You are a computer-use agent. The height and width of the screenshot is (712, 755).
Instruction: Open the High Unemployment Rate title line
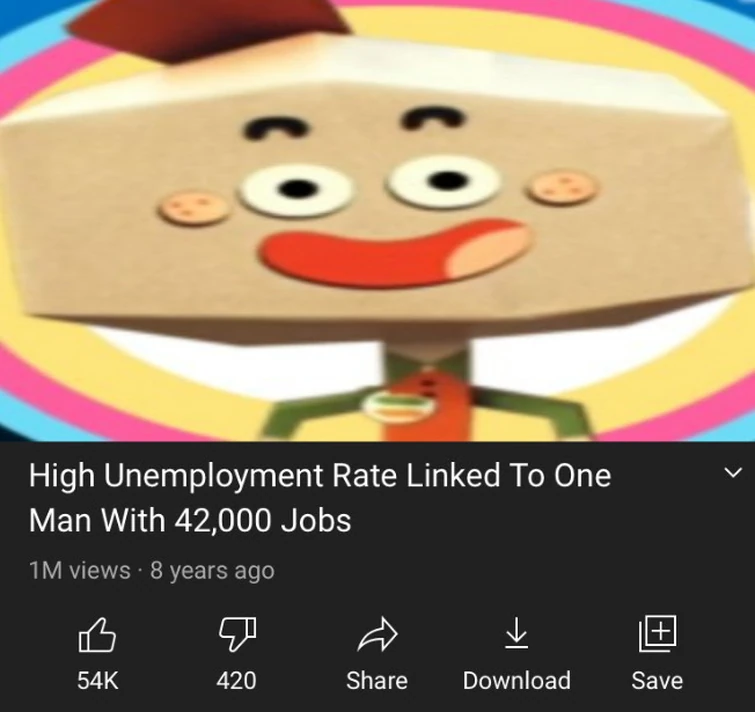pos(320,476)
